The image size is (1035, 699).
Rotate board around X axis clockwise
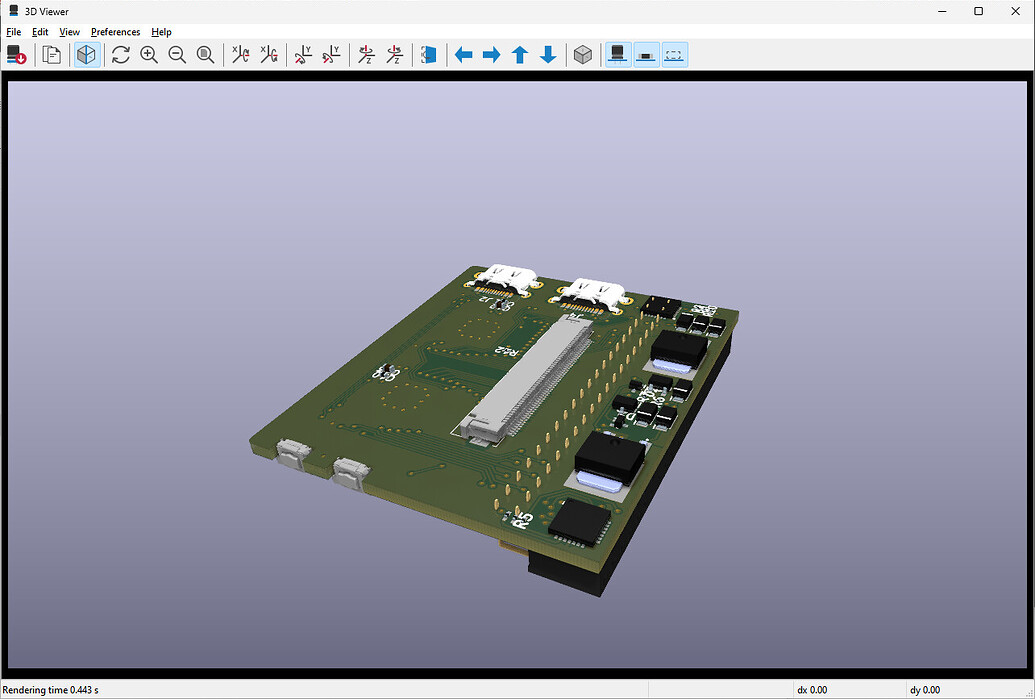(240, 55)
